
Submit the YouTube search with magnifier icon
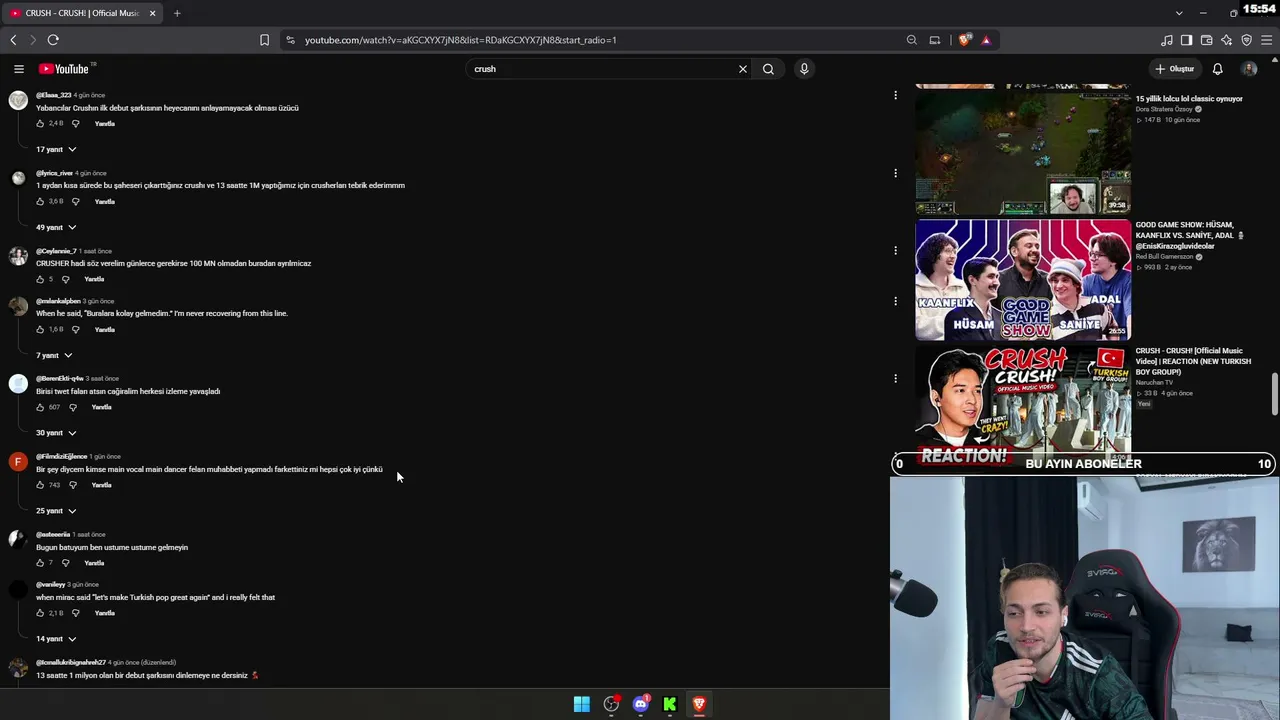point(768,69)
